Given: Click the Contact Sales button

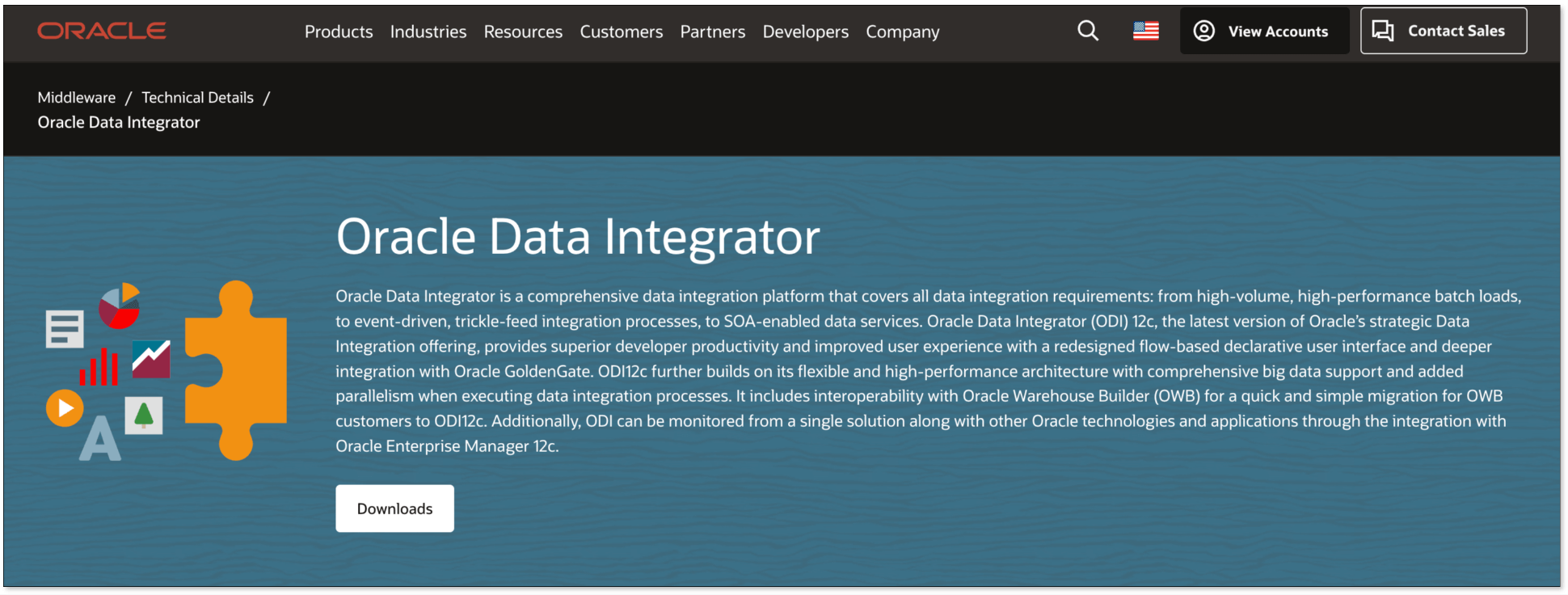Looking at the screenshot, I should tap(1444, 31).
